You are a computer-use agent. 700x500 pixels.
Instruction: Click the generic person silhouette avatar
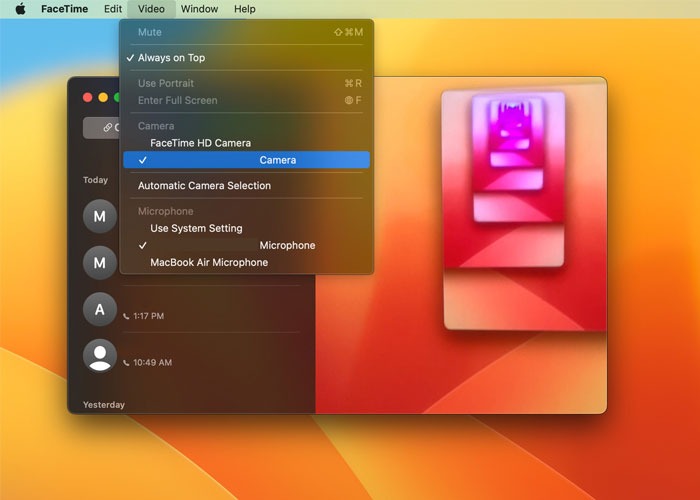pos(100,355)
